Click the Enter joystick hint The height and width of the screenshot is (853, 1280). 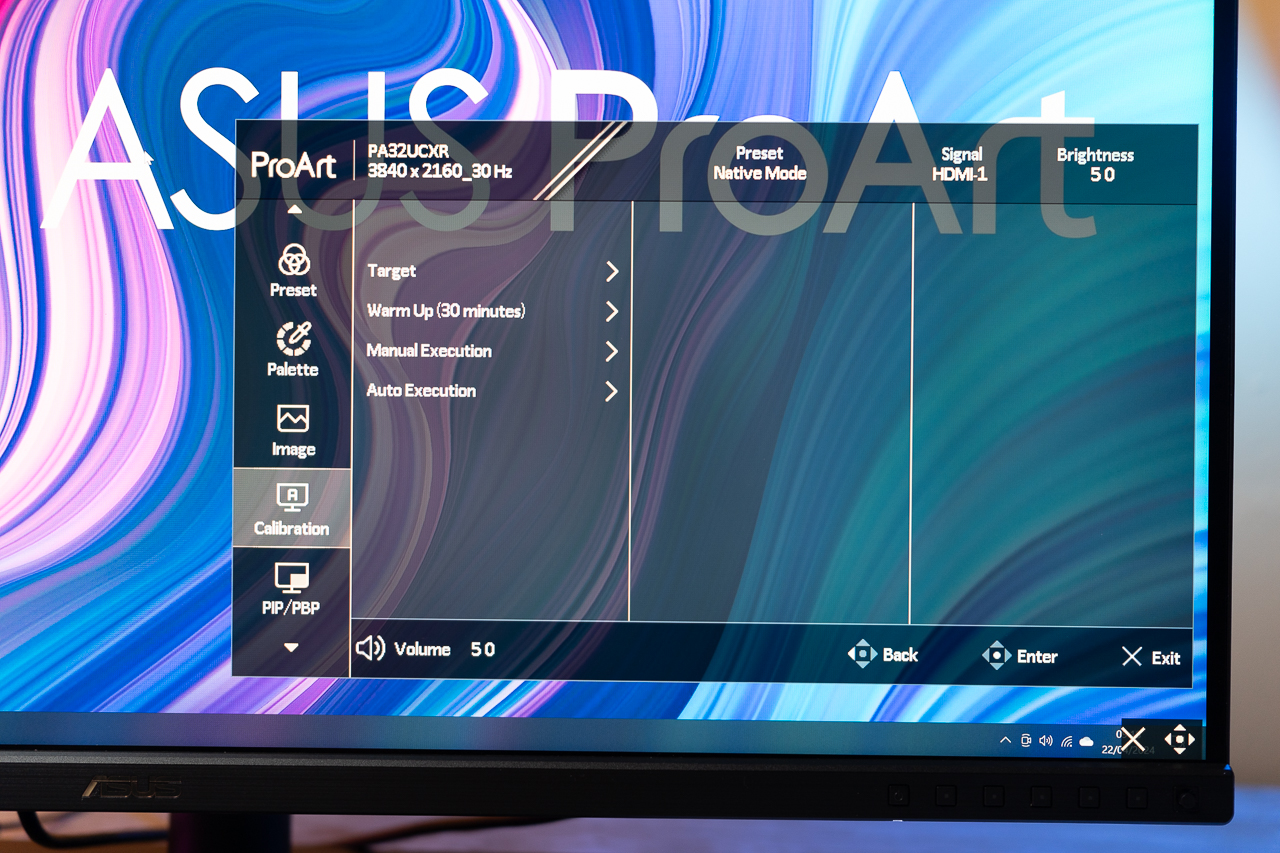pos(1020,656)
